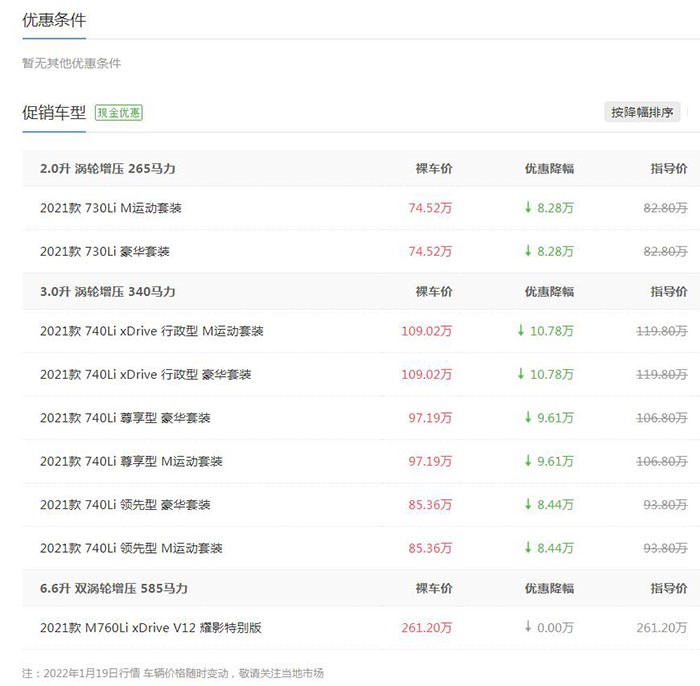Open 740Li xDrive 行政型 M运动套装

152,331
